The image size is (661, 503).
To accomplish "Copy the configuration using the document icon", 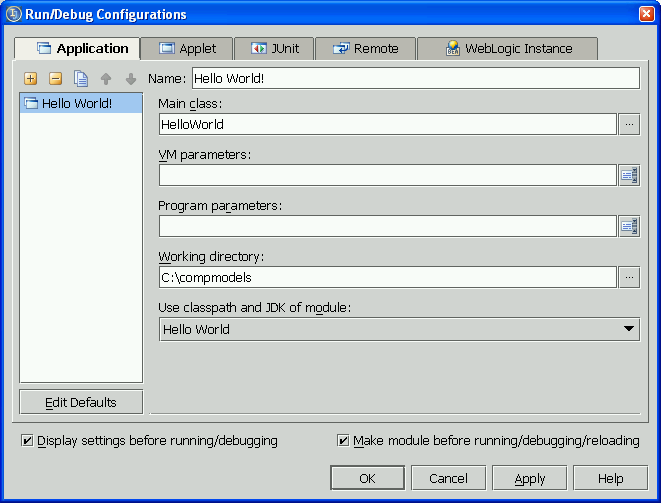I will point(81,78).
